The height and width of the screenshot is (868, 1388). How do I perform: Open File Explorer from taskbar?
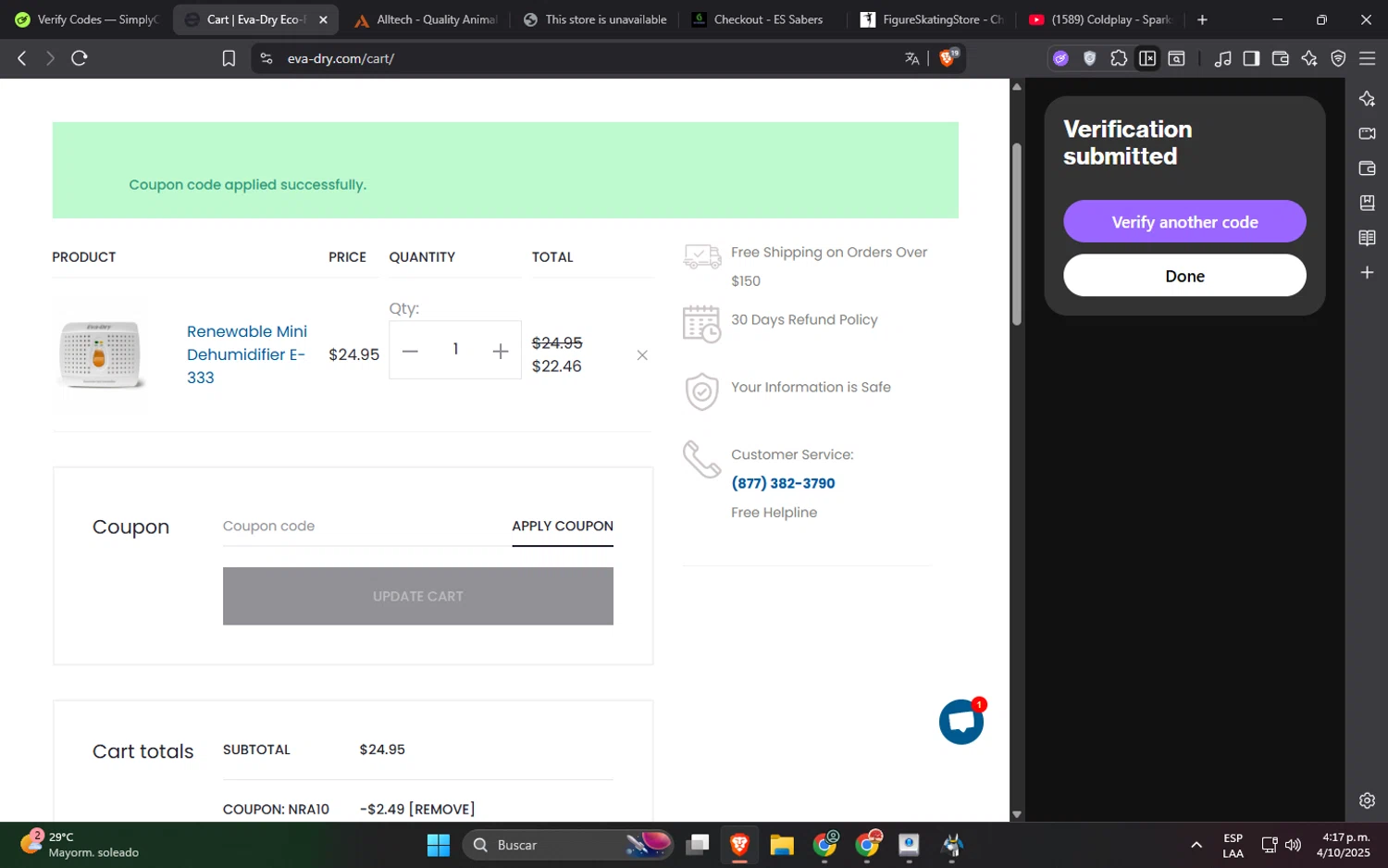pos(782,845)
